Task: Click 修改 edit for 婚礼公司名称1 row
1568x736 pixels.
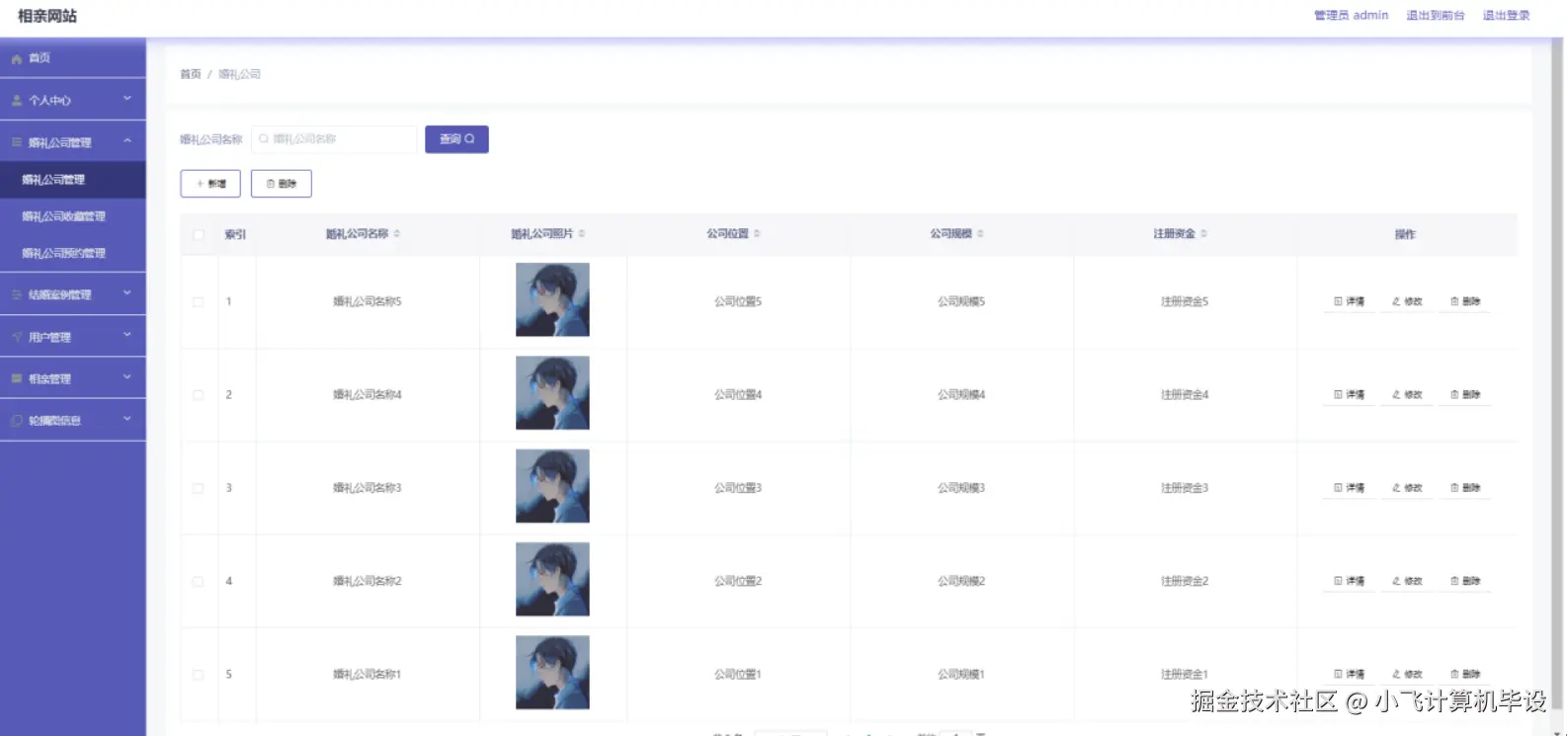Action: coord(1407,674)
